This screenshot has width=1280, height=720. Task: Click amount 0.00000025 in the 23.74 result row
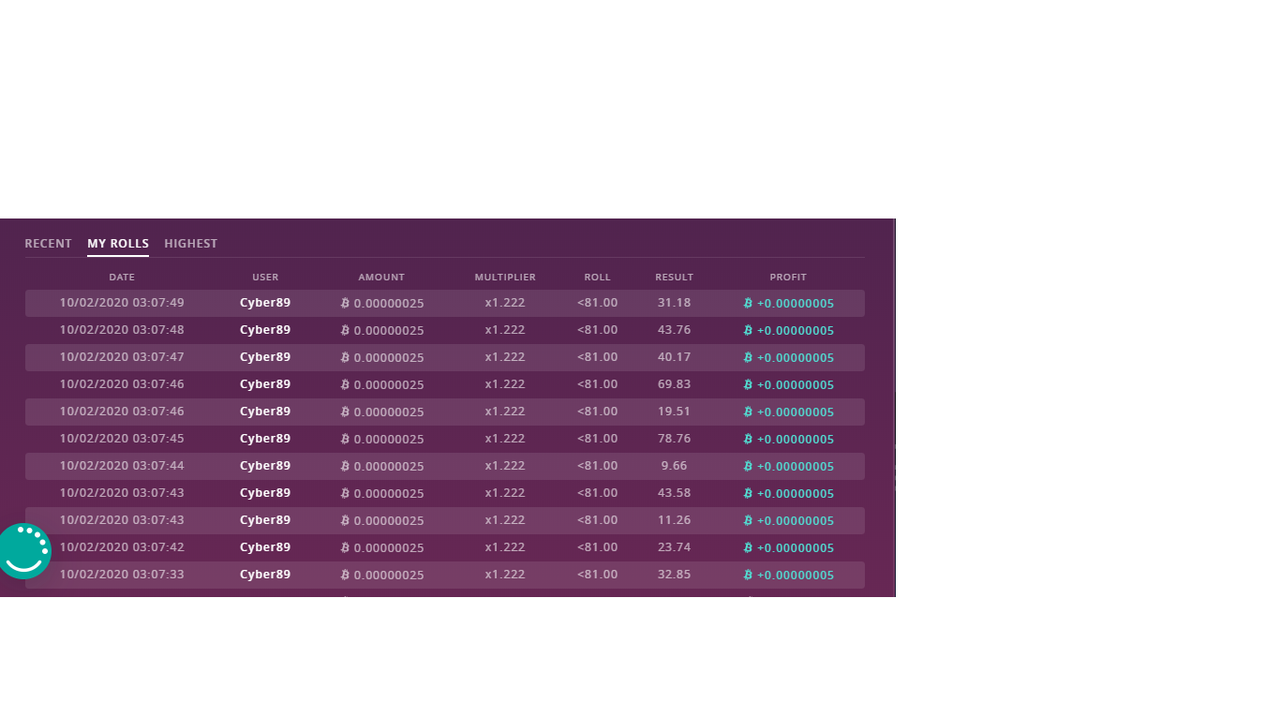pos(389,548)
